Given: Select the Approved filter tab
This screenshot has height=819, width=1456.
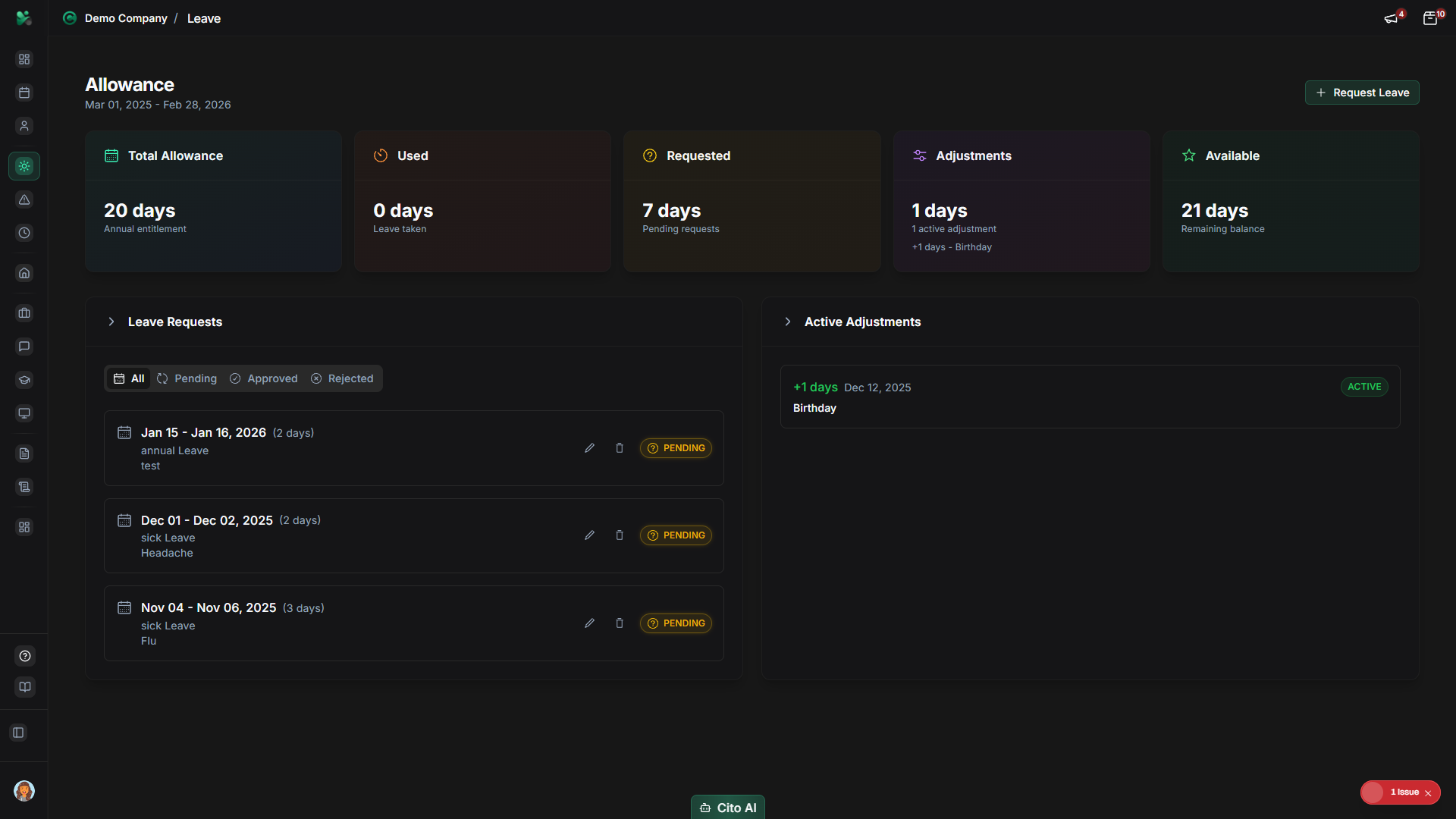Looking at the screenshot, I should pos(263,378).
